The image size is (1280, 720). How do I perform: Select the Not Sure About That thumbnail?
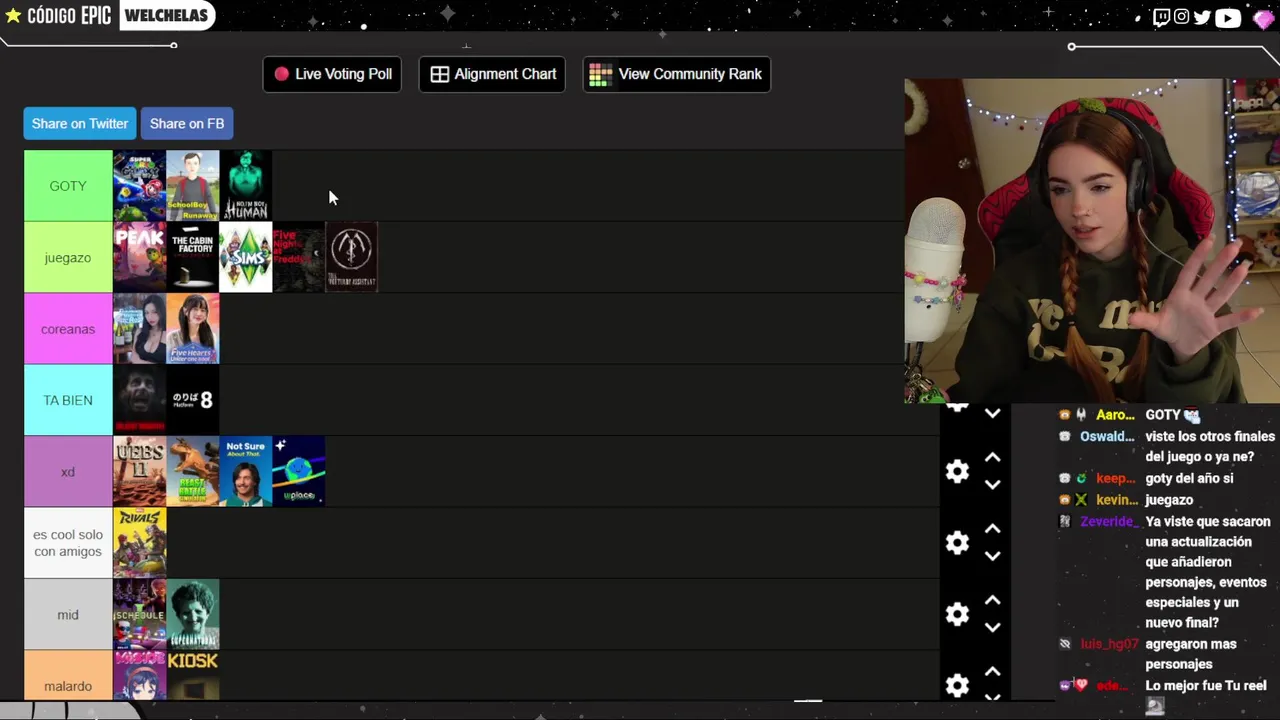pyautogui.click(x=245, y=472)
